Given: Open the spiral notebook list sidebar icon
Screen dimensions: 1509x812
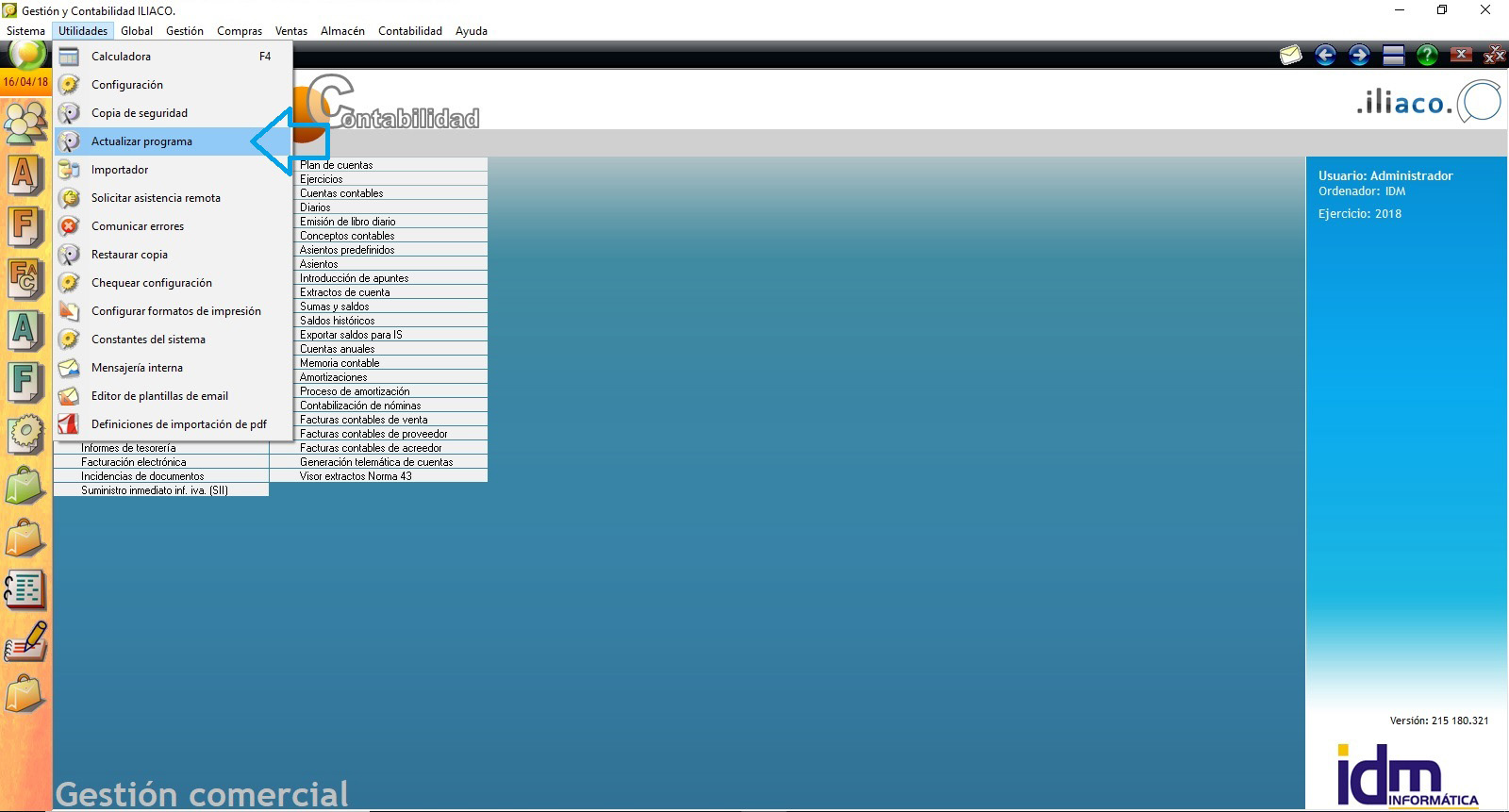Looking at the screenshot, I should 25,590.
